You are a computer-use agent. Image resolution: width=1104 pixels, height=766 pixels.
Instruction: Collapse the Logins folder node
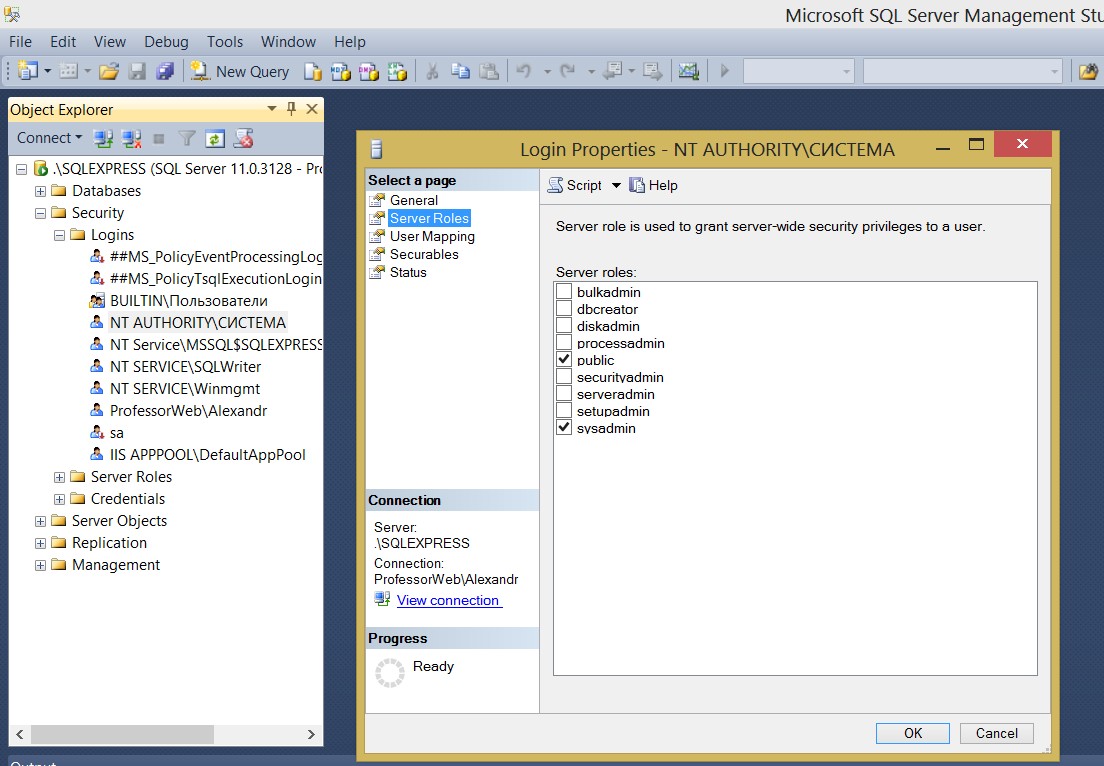(x=59, y=235)
